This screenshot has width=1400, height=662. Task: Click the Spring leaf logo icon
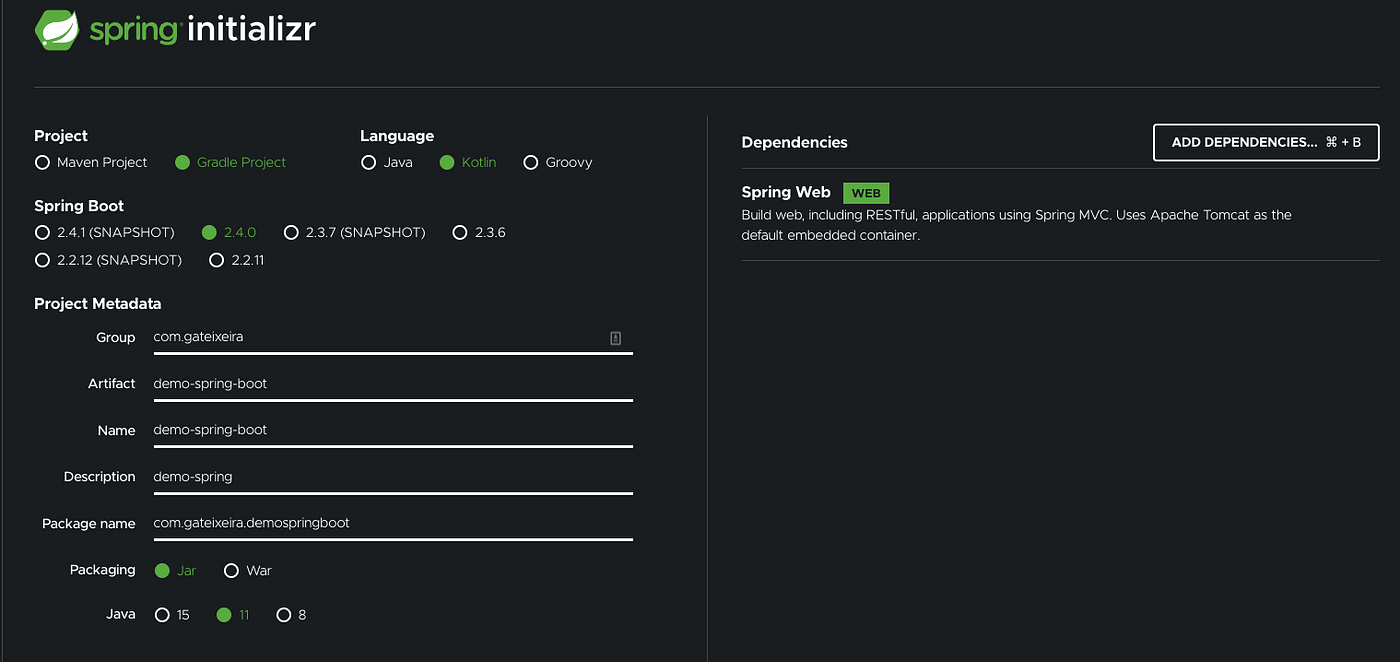(56, 29)
